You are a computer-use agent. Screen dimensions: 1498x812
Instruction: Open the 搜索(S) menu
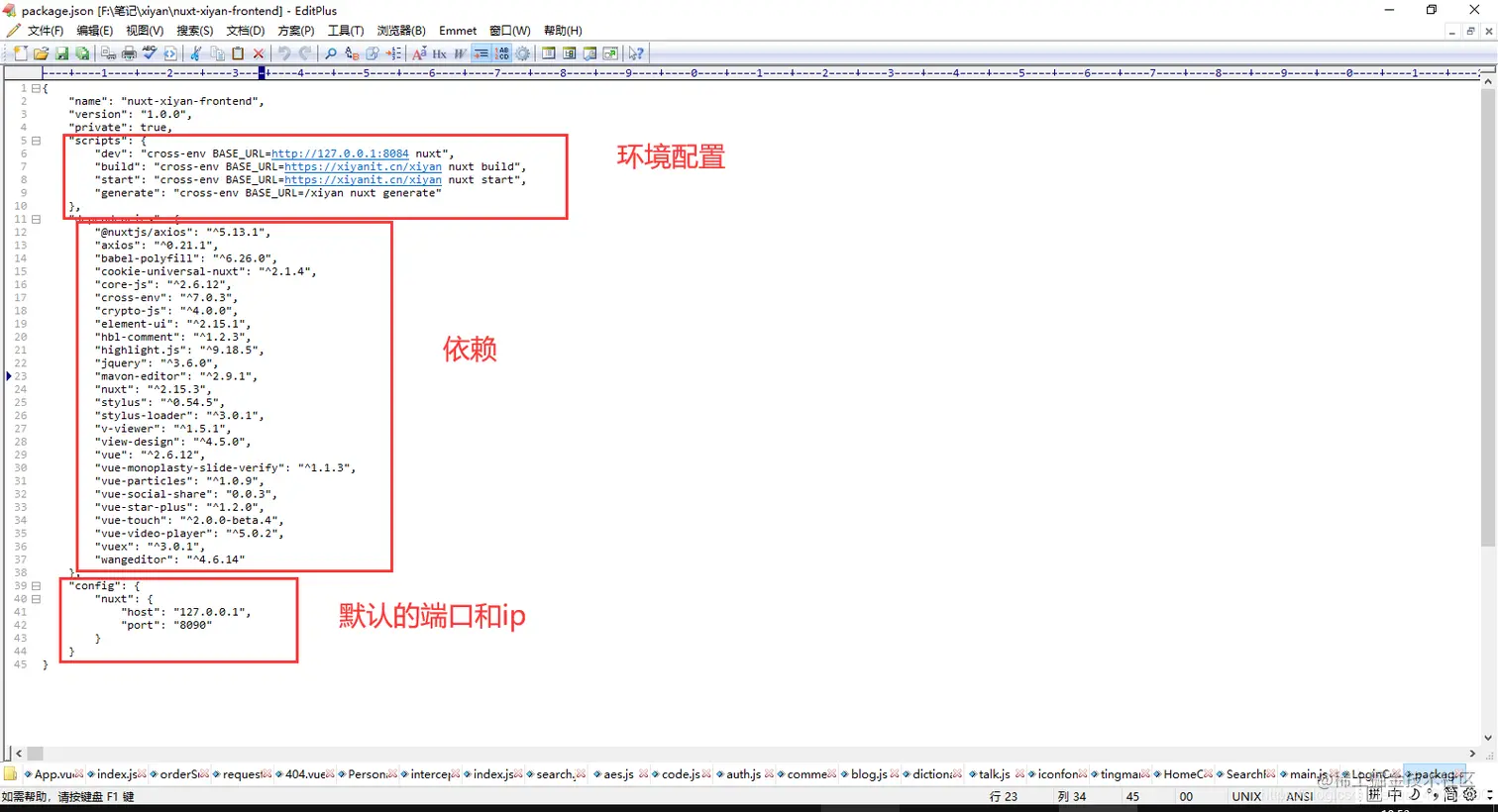195,31
